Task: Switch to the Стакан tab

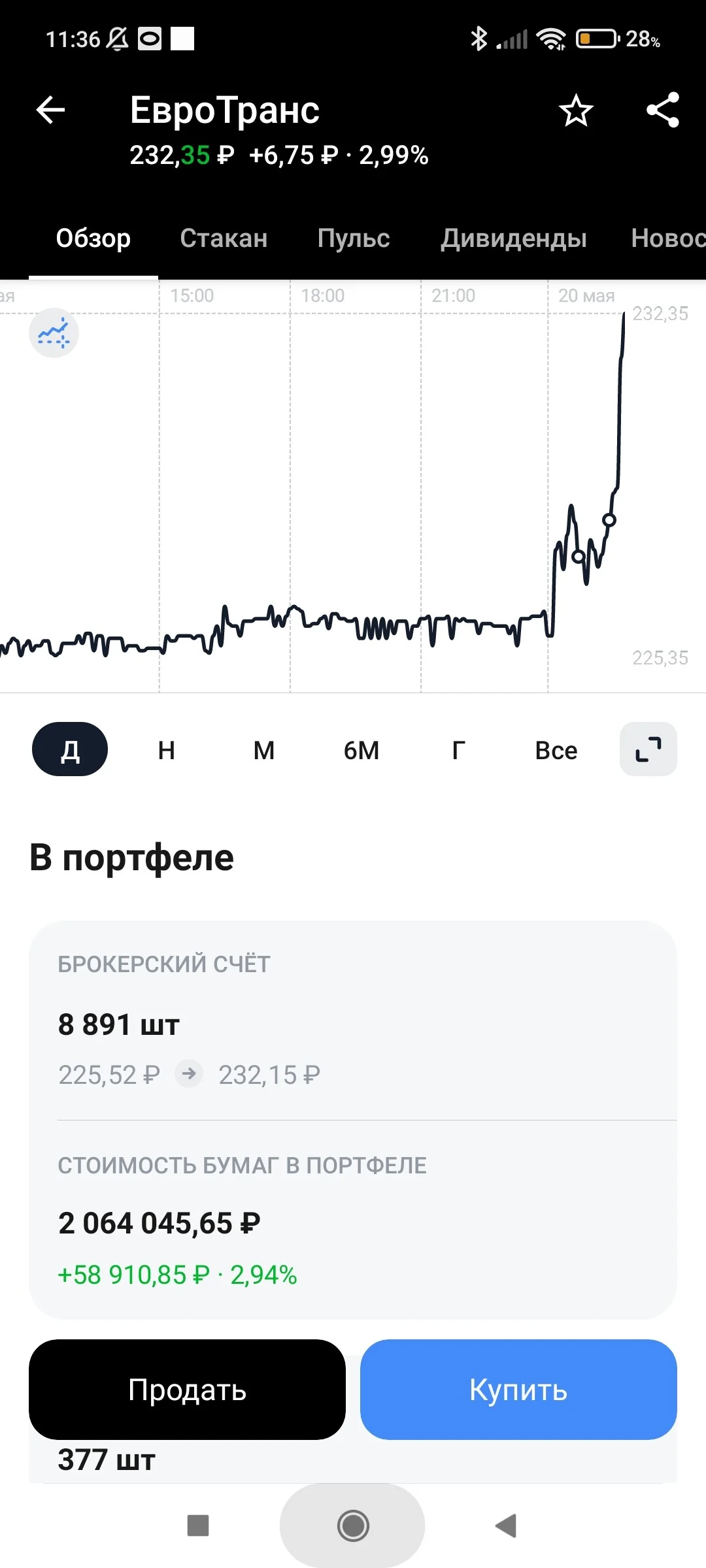Action: [224, 238]
